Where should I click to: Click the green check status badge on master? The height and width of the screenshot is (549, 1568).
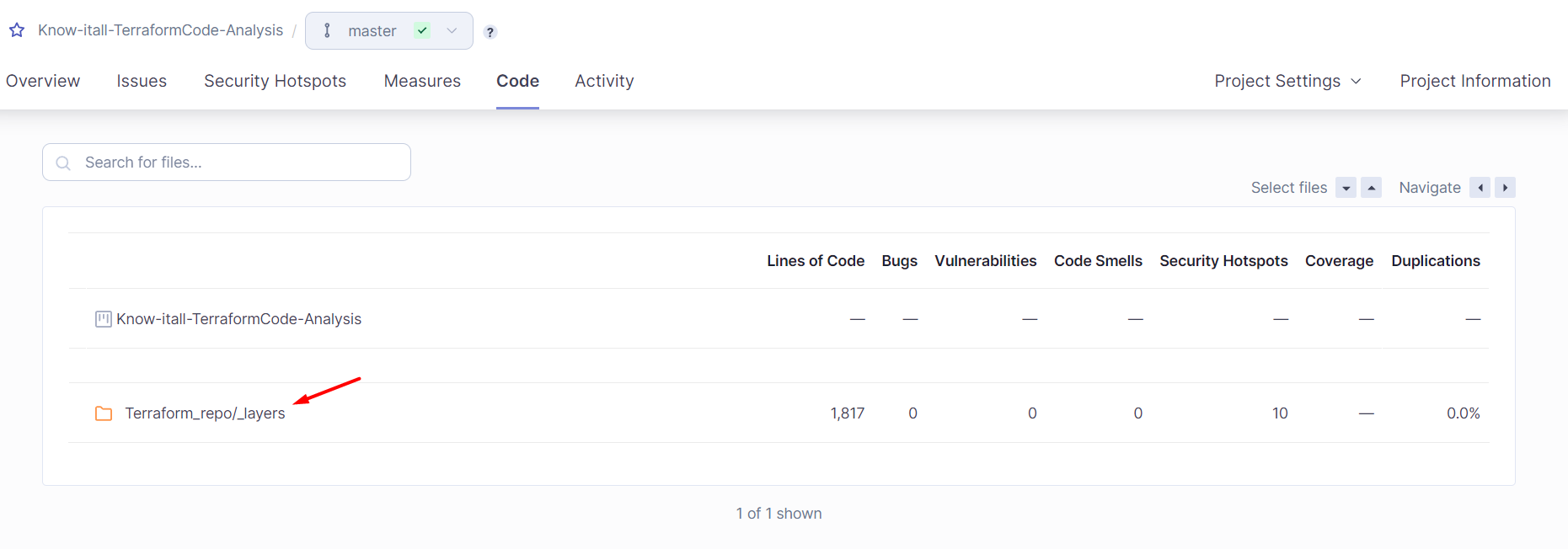pos(423,30)
